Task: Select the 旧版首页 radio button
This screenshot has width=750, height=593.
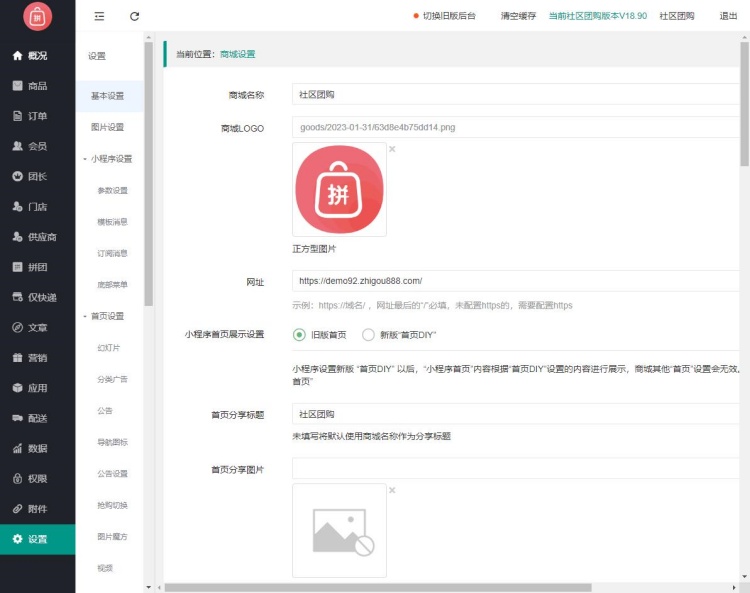Action: point(299,335)
